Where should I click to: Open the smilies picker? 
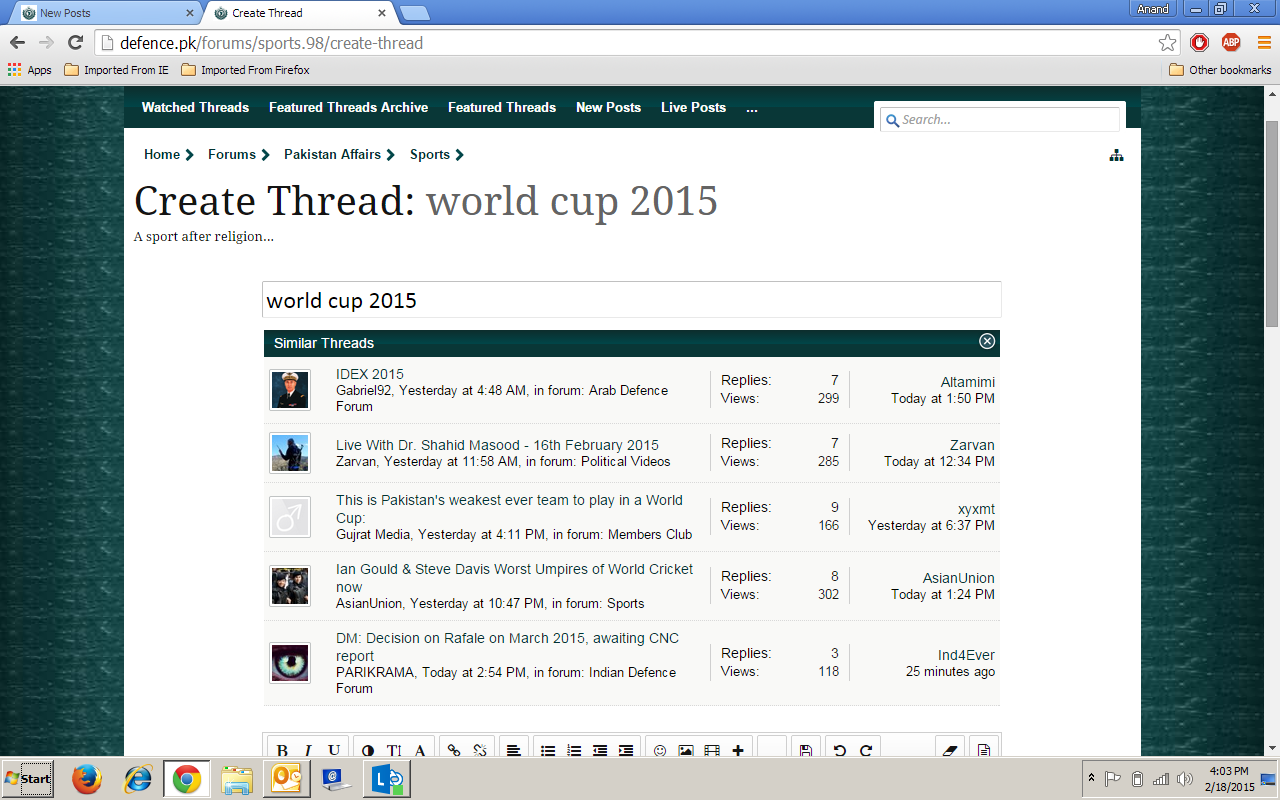(660, 750)
